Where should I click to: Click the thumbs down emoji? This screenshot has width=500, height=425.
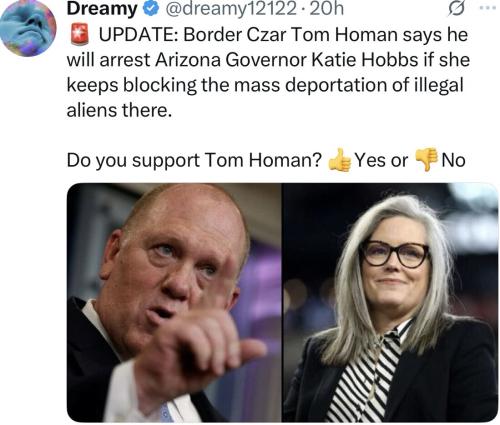[x=426, y=159]
